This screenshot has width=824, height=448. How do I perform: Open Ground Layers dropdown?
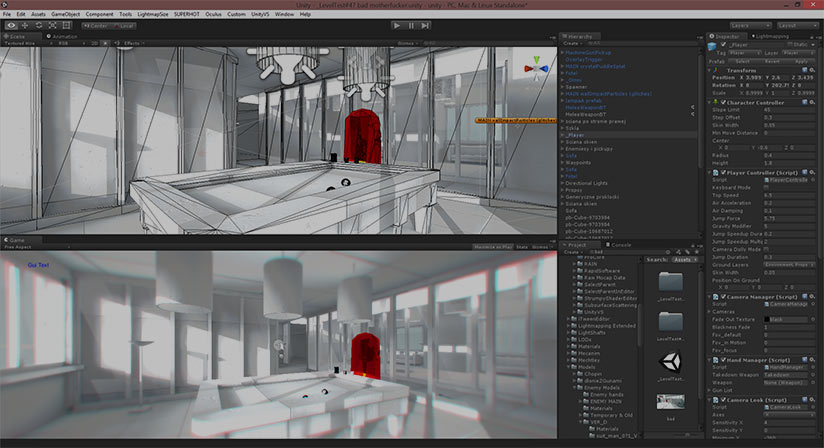789,265
